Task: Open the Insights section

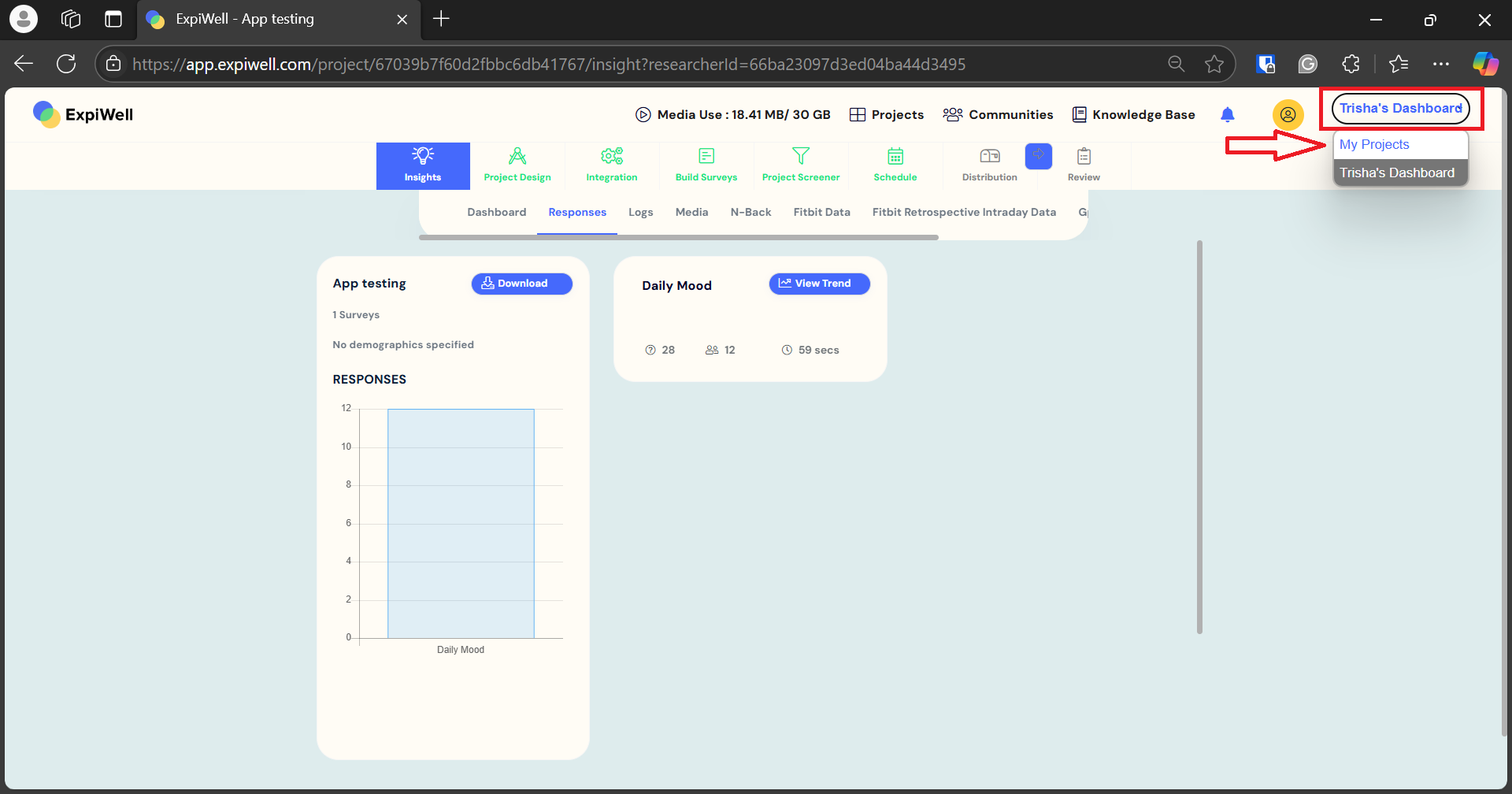Action: (x=423, y=165)
